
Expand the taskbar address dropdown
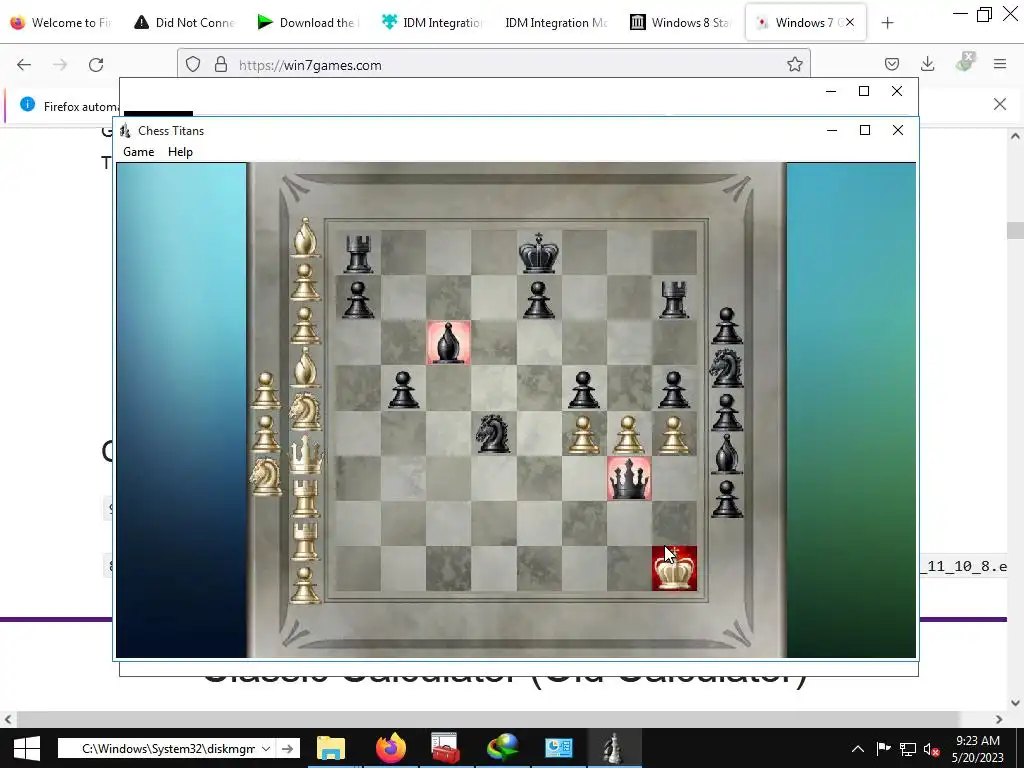(x=266, y=748)
